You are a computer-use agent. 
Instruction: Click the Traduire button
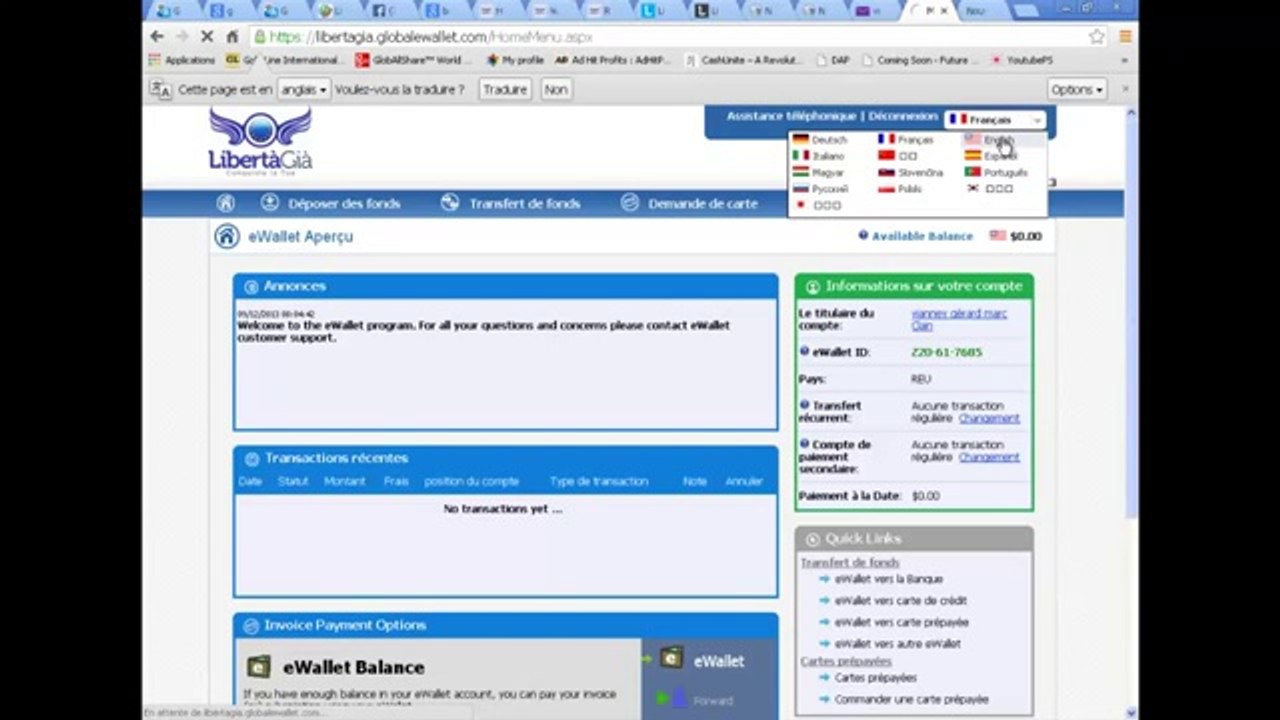[x=505, y=89]
